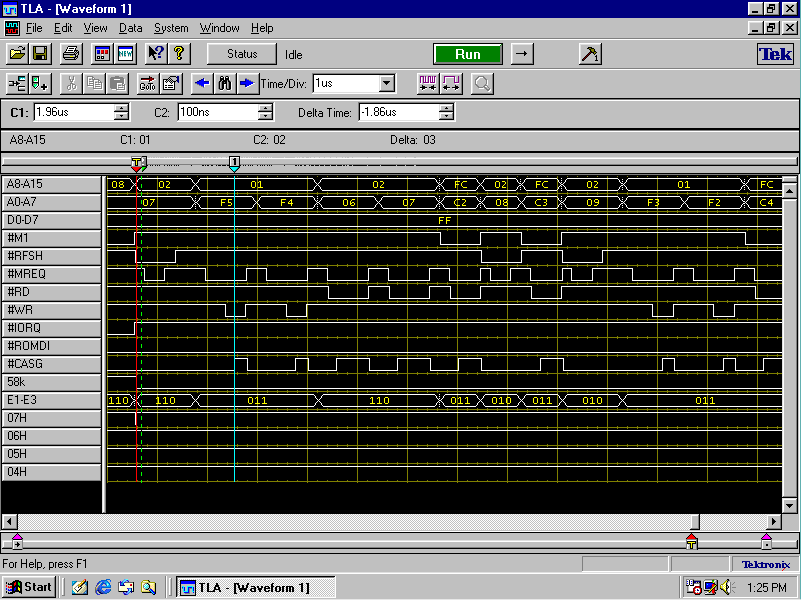Click the zoom-in waveform icon
The image size is (801, 600).
coord(428,83)
